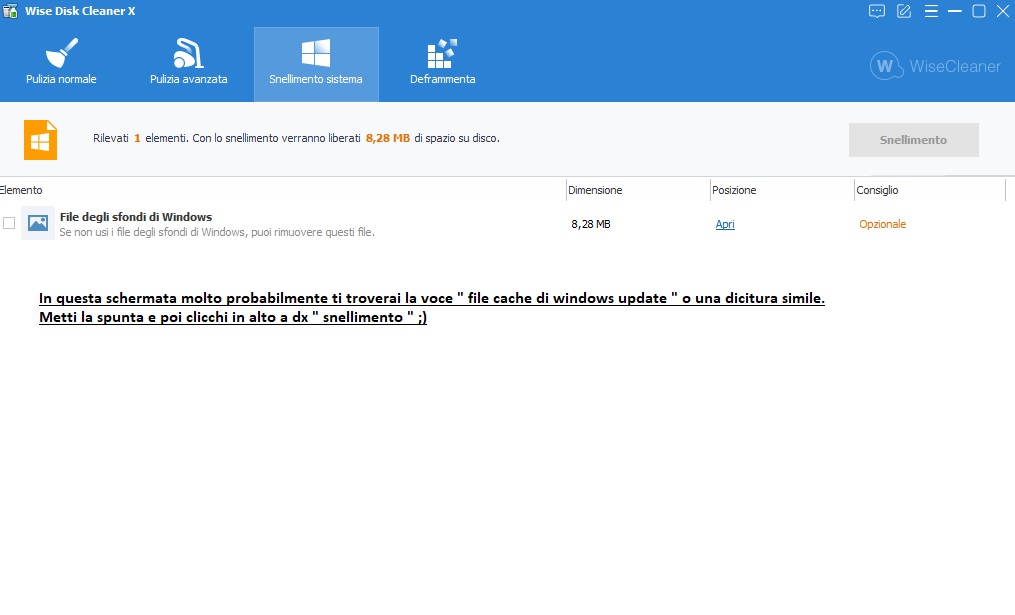Minimize the Wise Disk Cleaner window

click(954, 11)
